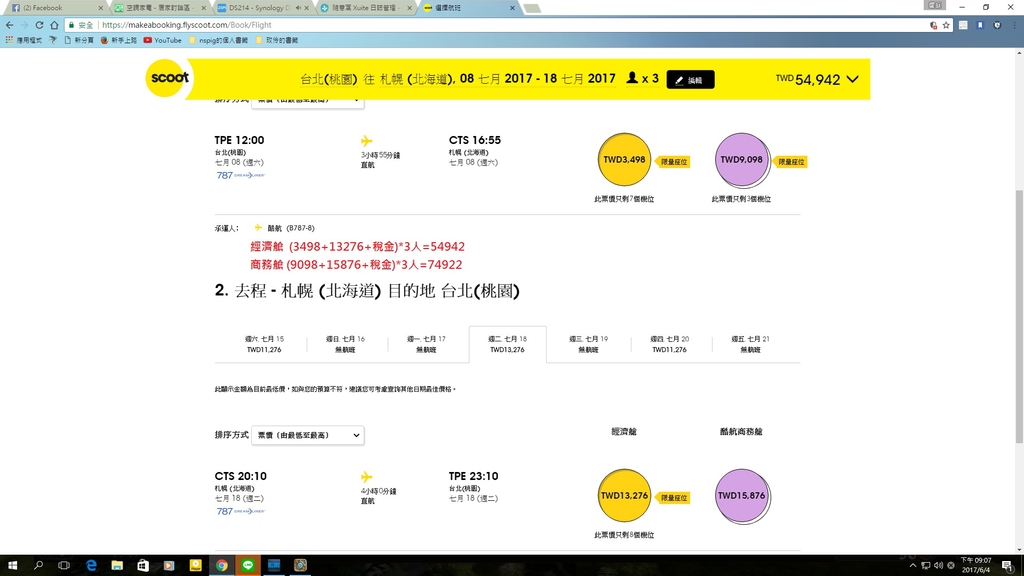Open the LINE app in the taskbar
Viewport: 1024px width, 576px height.
248,565
